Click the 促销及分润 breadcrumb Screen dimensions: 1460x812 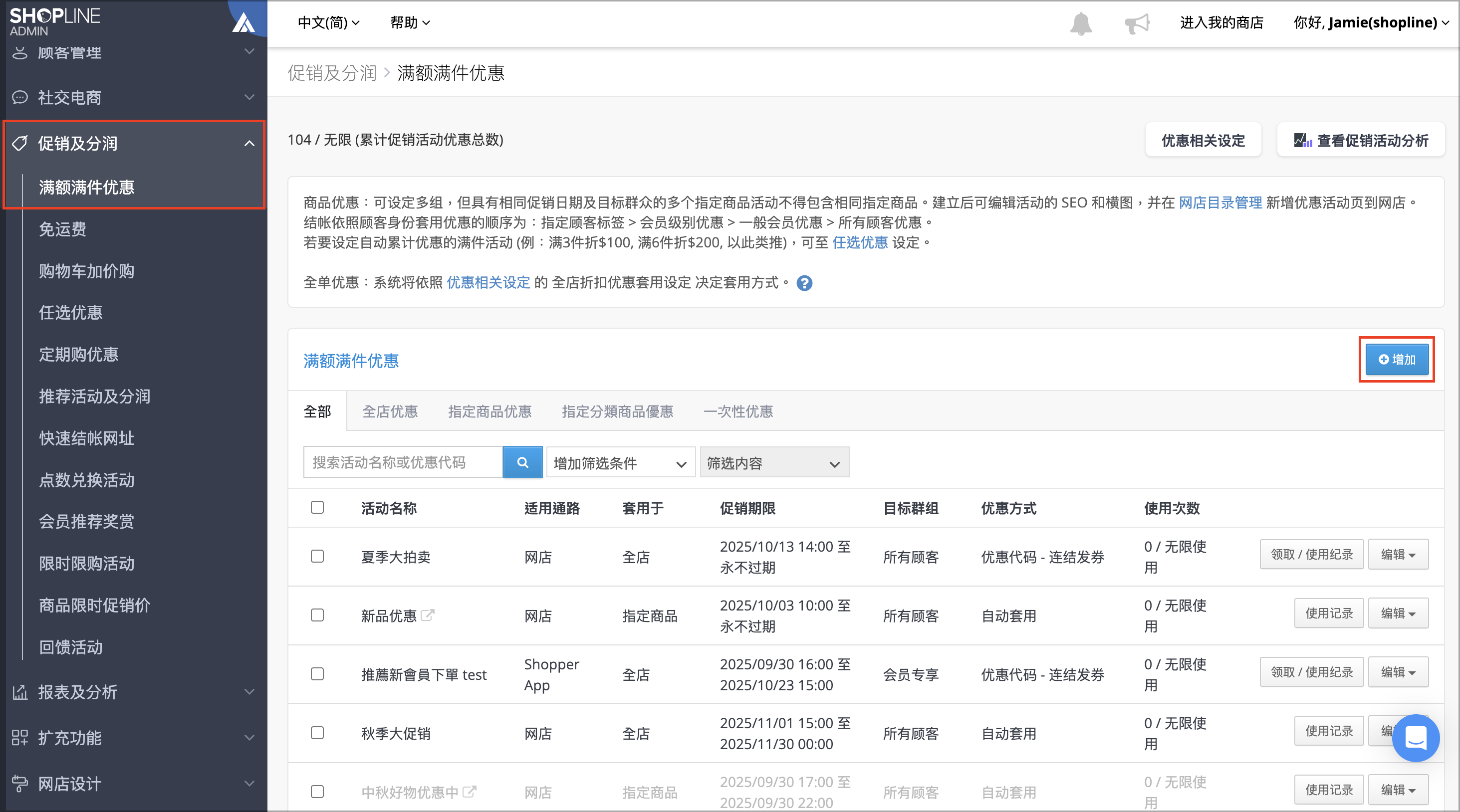pyautogui.click(x=332, y=72)
